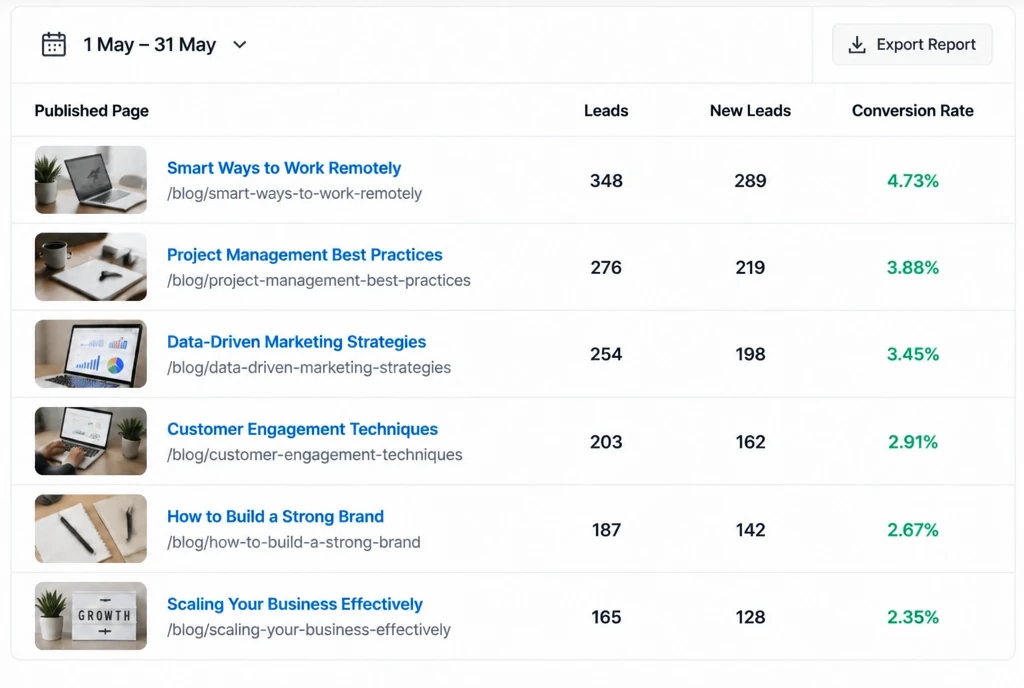Select the /blog/data-driven-marketing-strategies path text
1024x688 pixels.
click(x=309, y=368)
